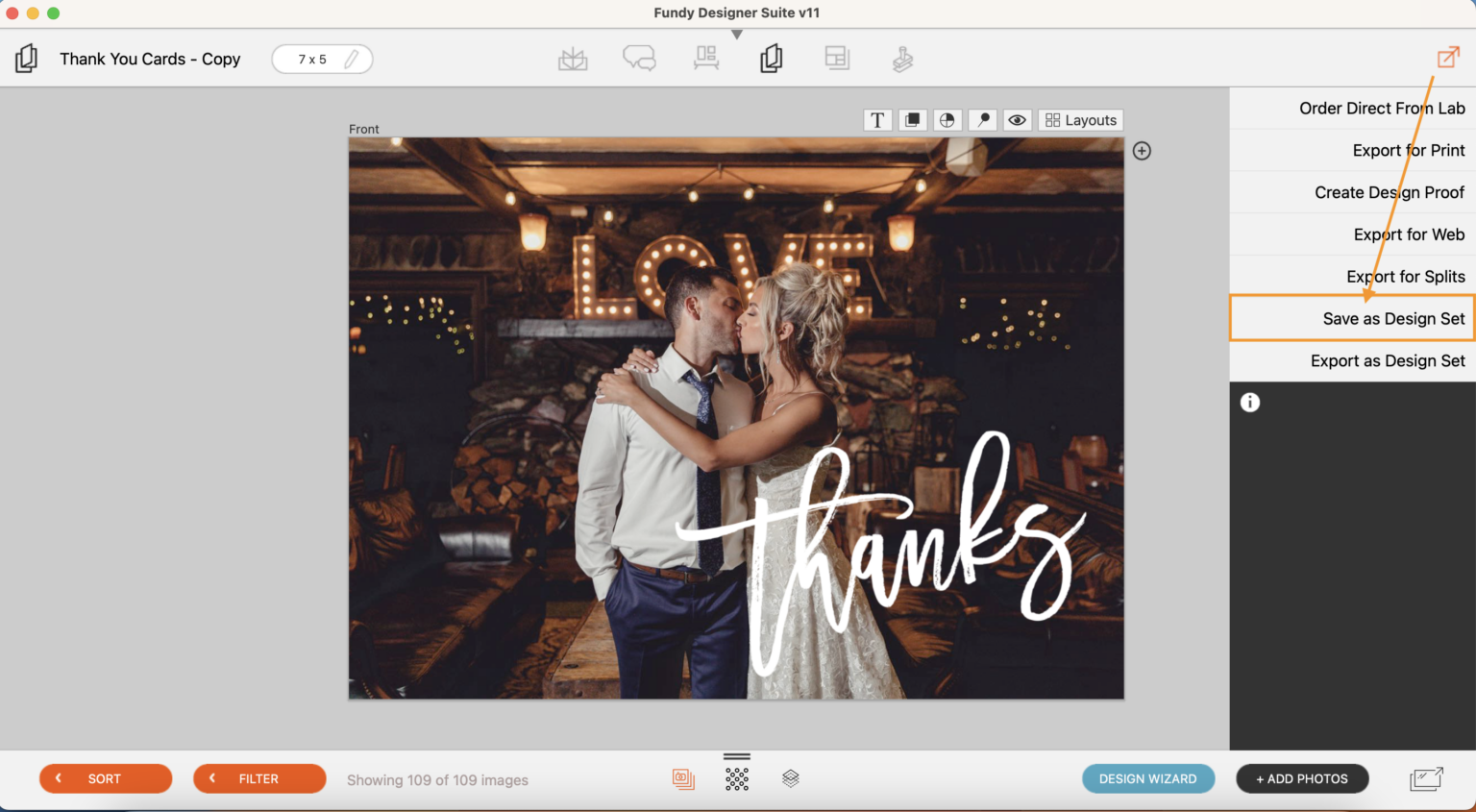Image resolution: width=1476 pixels, height=812 pixels.
Task: Click the swap layers toggle button
Action: (x=912, y=119)
